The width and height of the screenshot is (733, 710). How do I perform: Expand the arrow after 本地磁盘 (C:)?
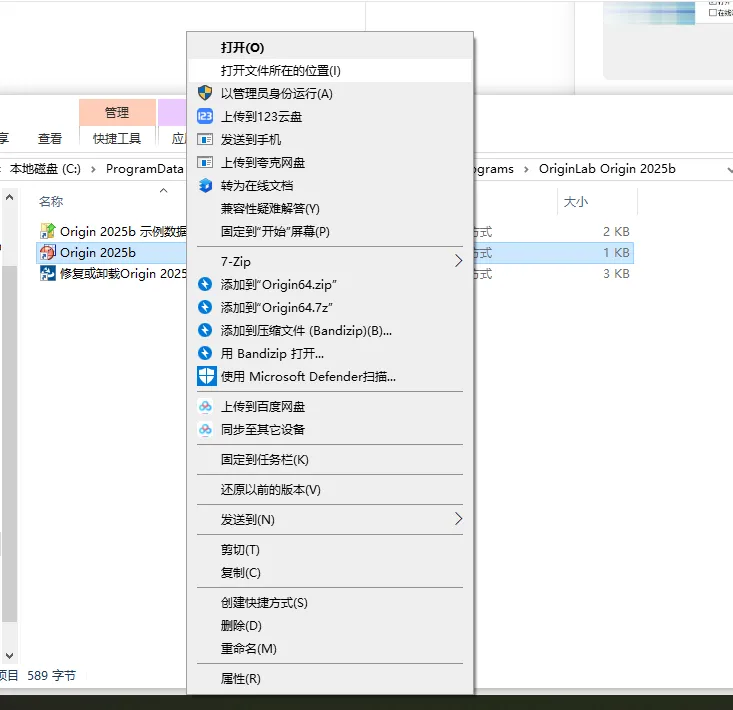(x=93, y=169)
